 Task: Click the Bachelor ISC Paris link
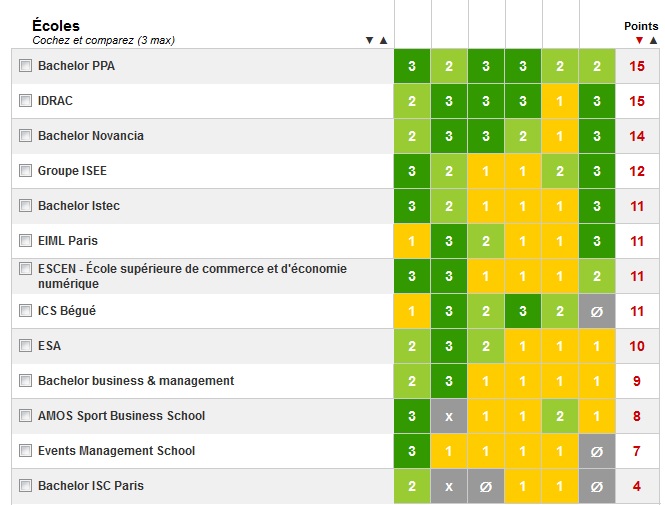coord(91,485)
